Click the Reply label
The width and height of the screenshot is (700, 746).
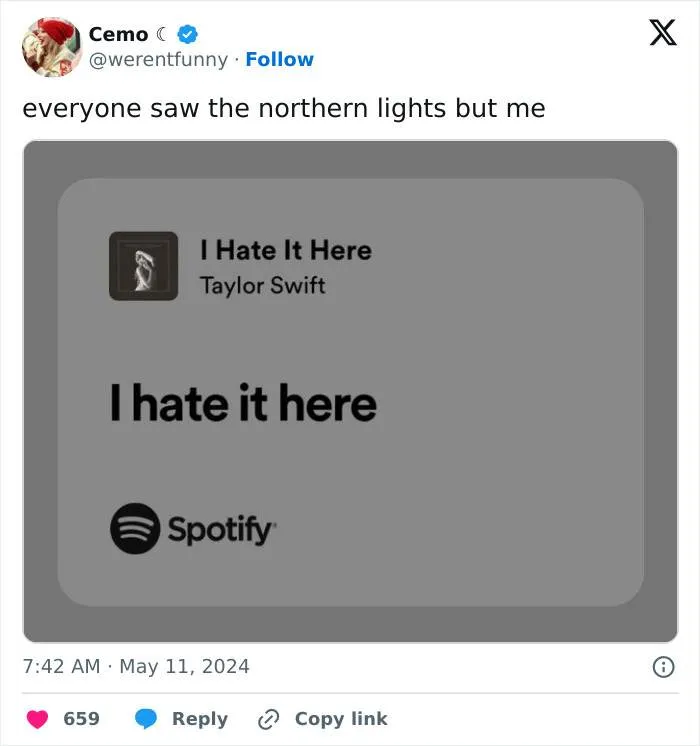pos(200,719)
